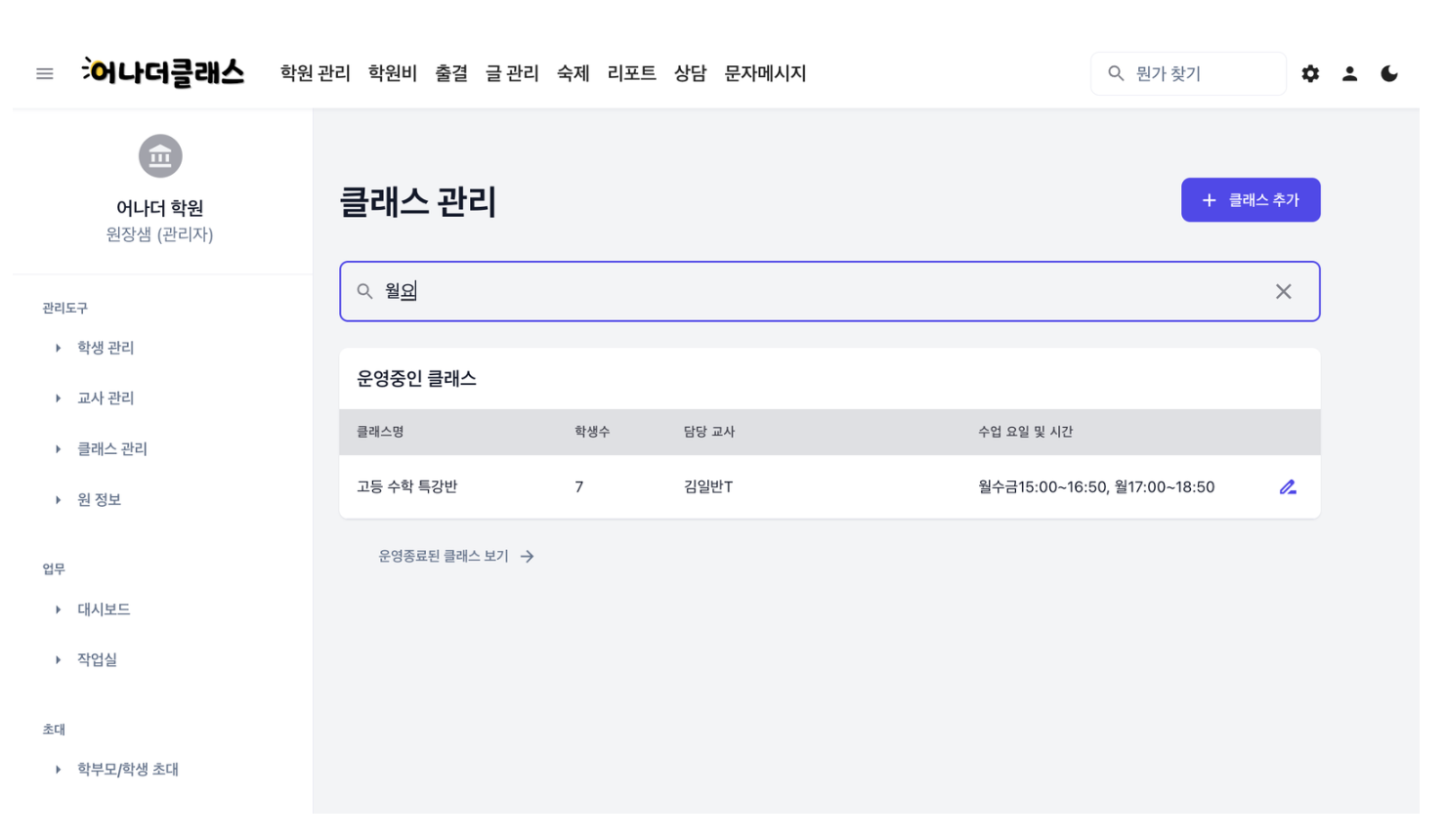Open the 글 관리 menu
The width and height of the screenshot is (1446, 840).
coord(512,73)
